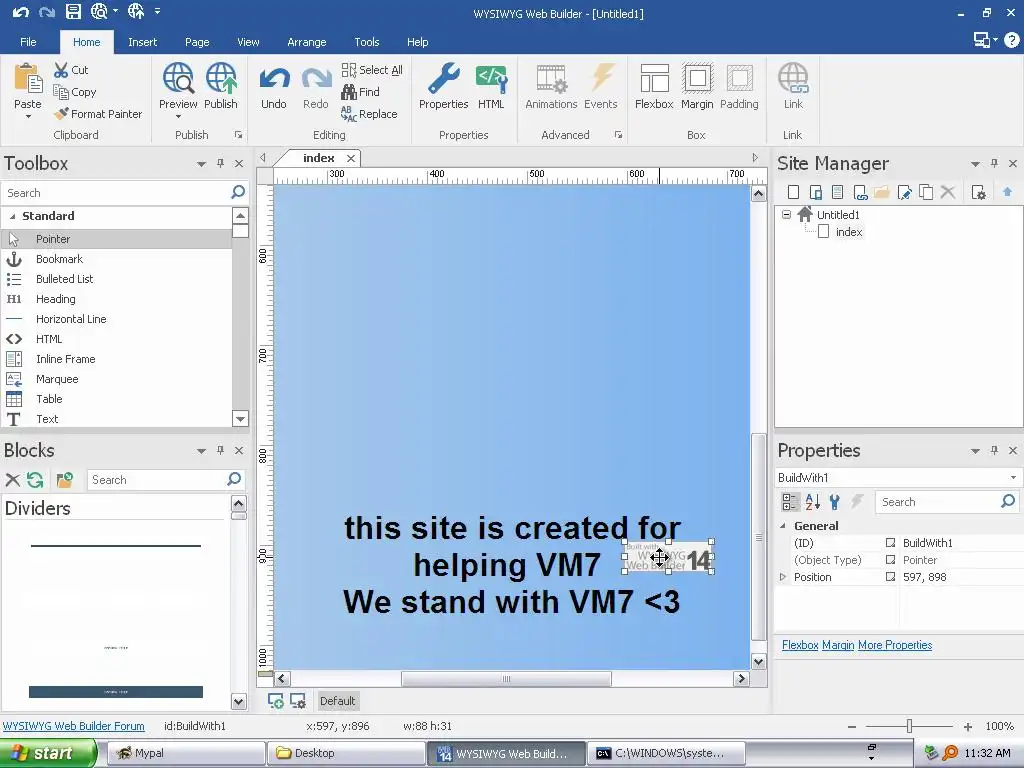This screenshot has height=768, width=1024.
Task: Click the Margin link in Properties
Action: (x=838, y=645)
